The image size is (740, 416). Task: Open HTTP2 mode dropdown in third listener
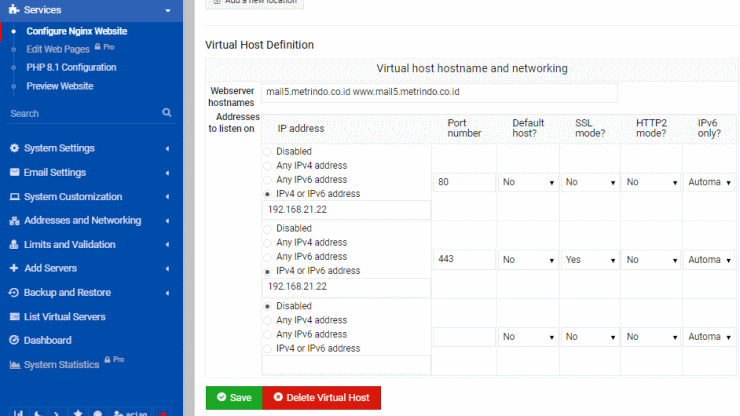tap(651, 337)
